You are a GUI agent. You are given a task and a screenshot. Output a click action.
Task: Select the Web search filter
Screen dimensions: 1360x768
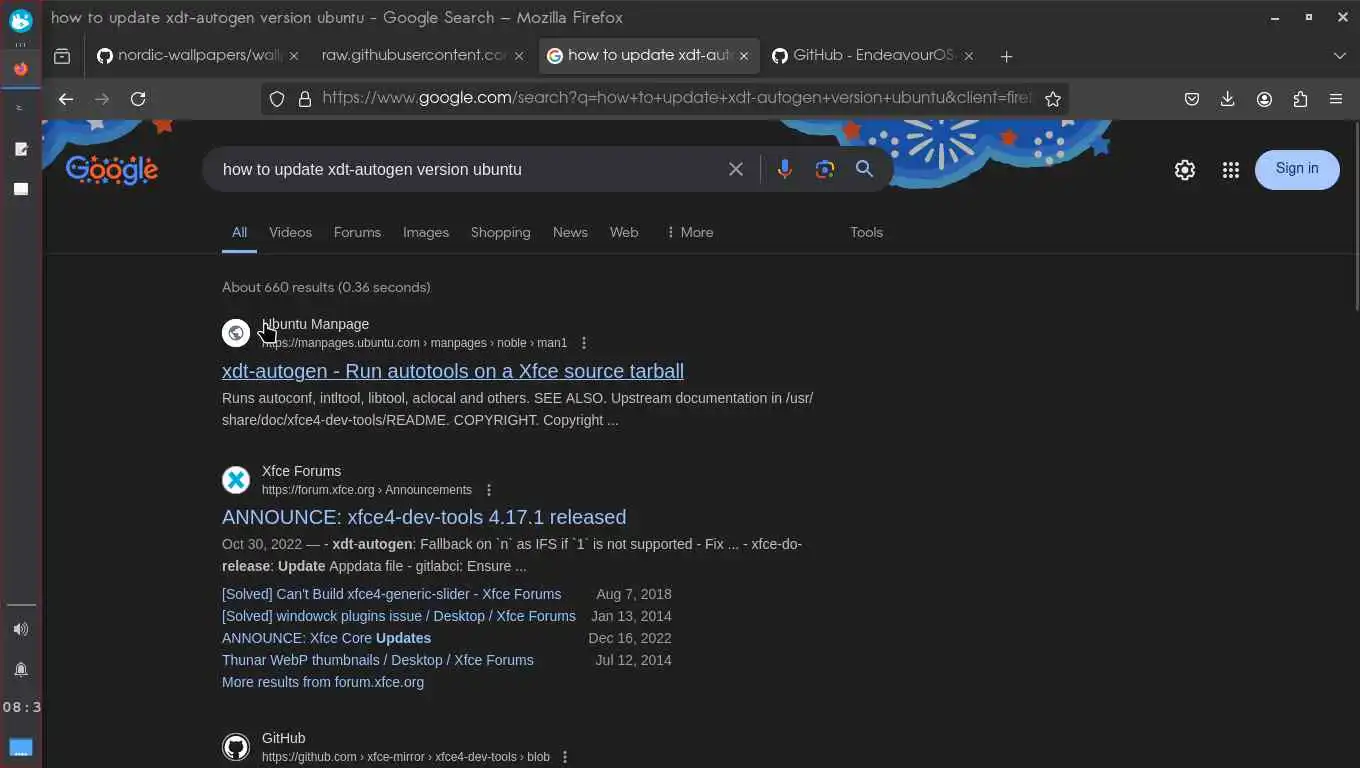click(624, 232)
